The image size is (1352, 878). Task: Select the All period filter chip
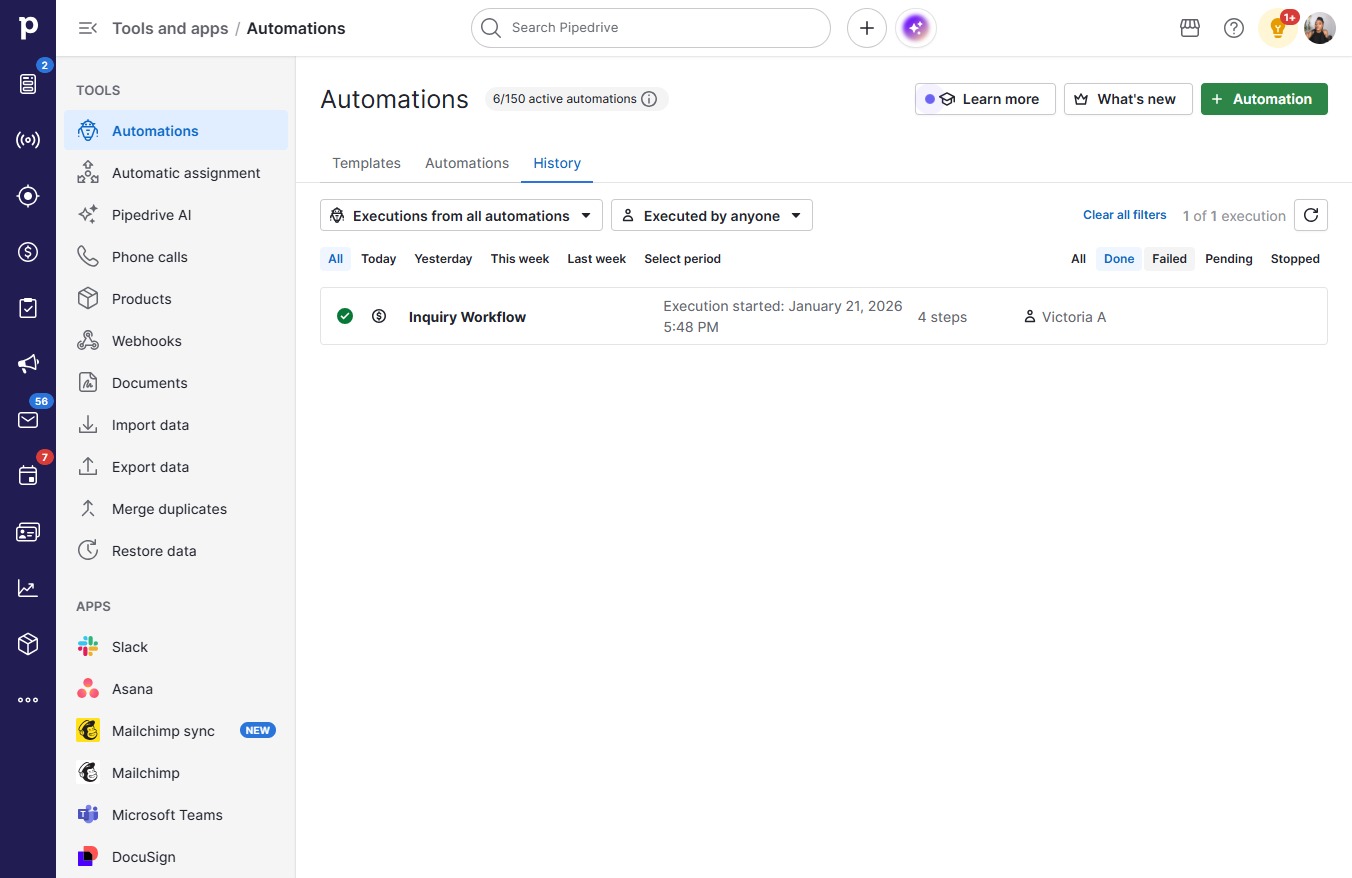pos(336,259)
